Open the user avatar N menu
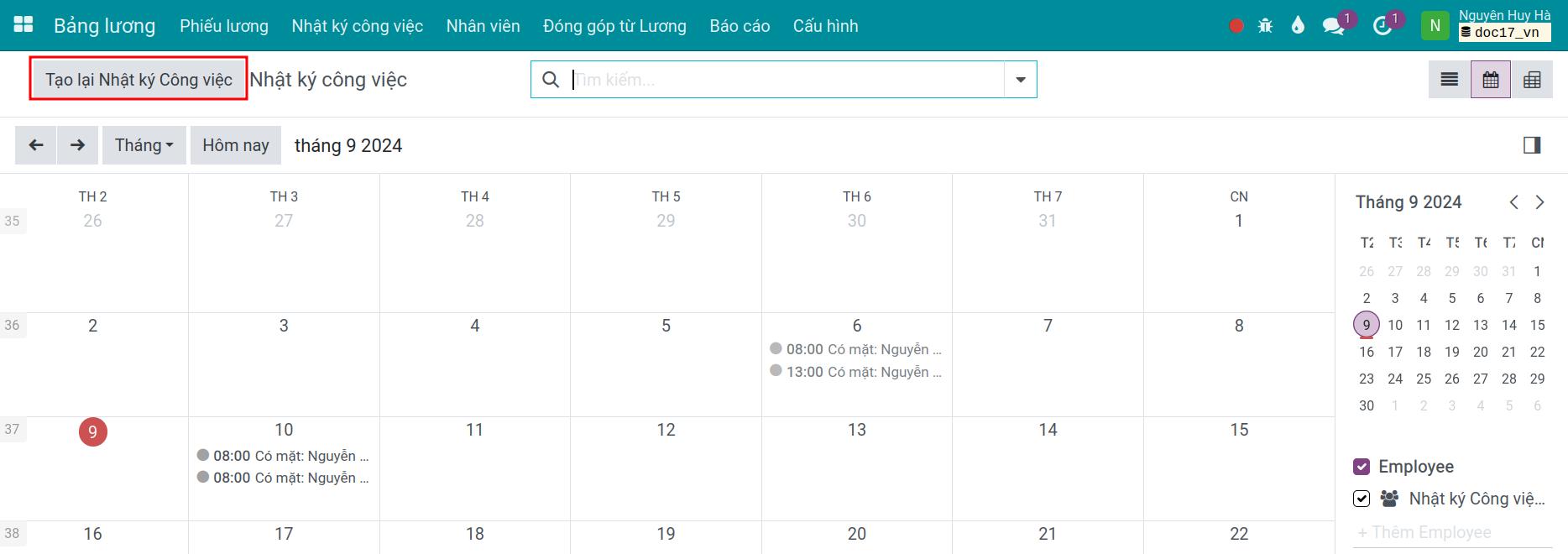1568x554 pixels. pos(1435,26)
